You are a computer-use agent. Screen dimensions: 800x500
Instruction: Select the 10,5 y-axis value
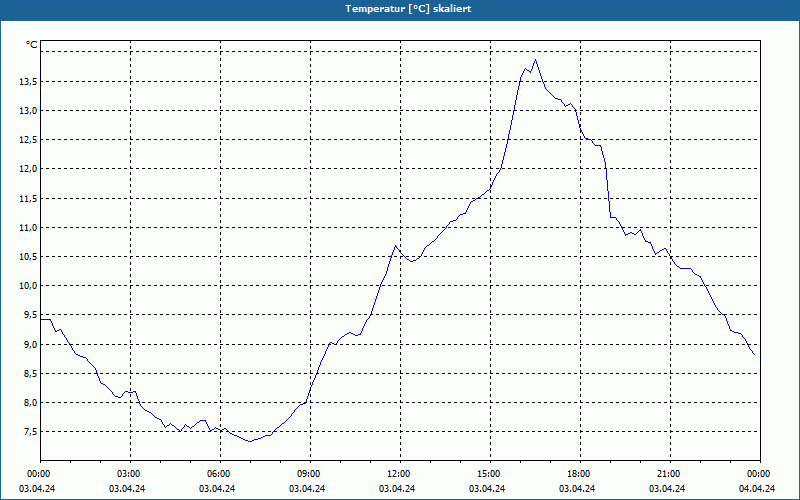tap(28, 257)
